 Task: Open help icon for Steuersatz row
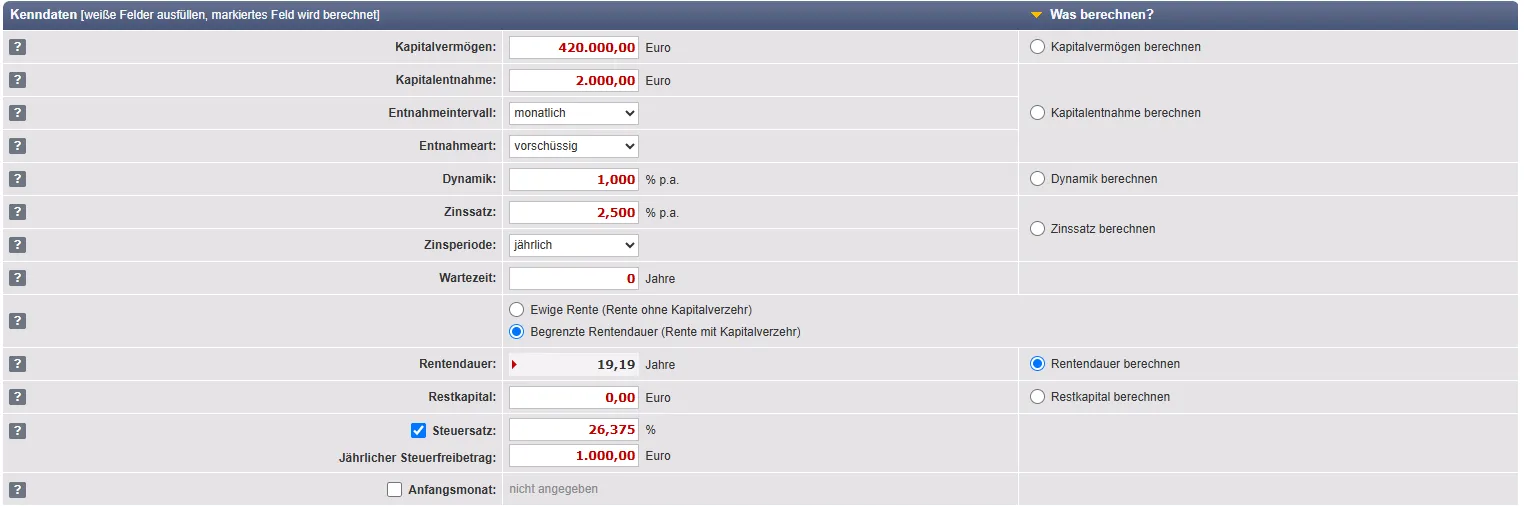pyautogui.click(x=17, y=431)
